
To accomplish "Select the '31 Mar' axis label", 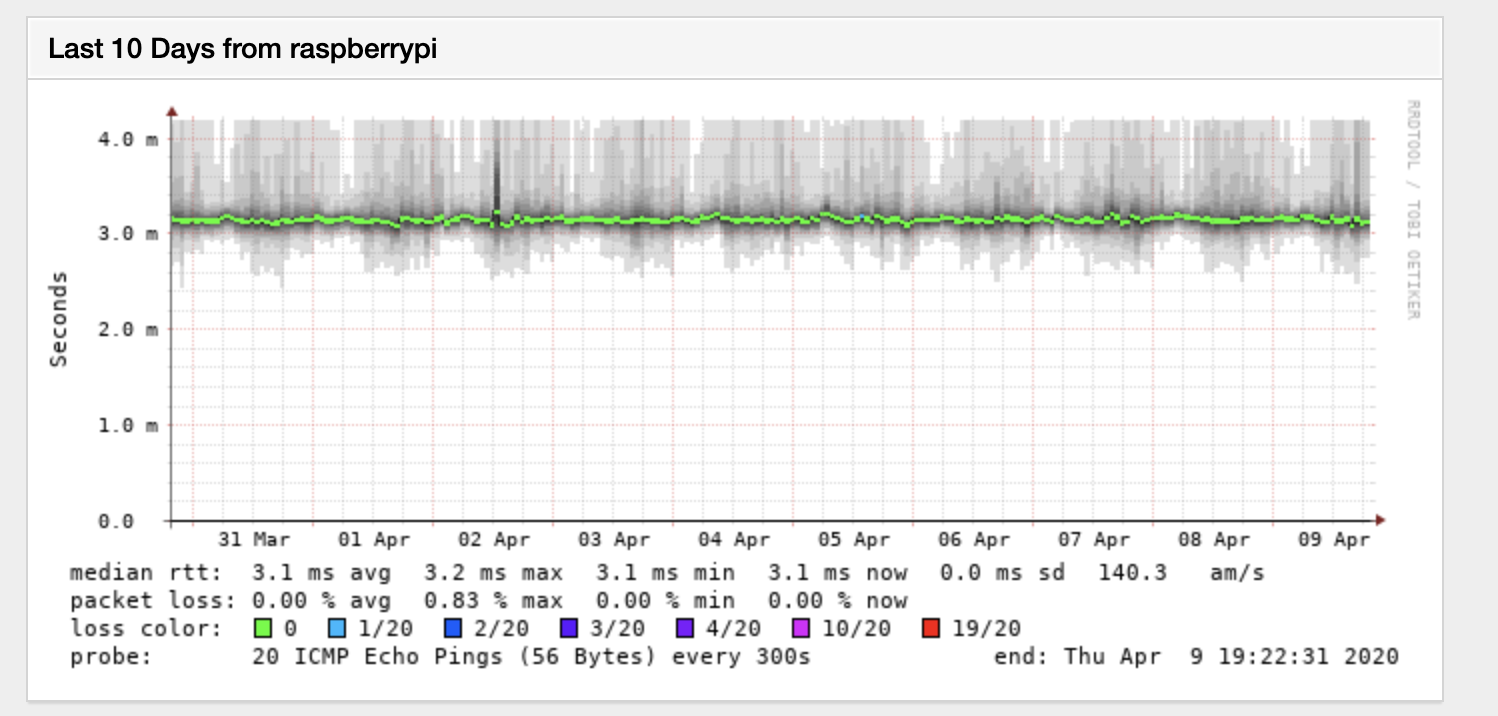I will coord(254,538).
